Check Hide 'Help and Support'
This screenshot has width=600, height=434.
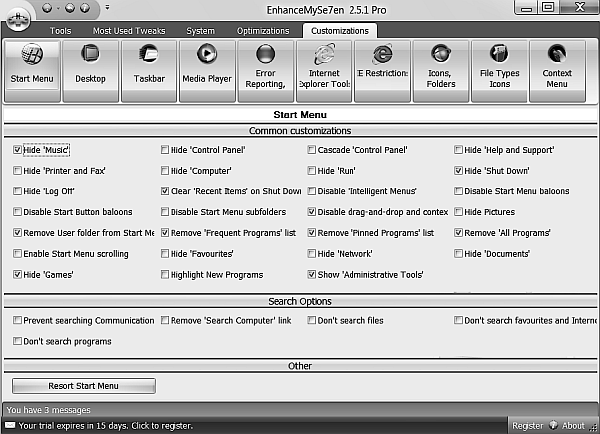pos(458,150)
